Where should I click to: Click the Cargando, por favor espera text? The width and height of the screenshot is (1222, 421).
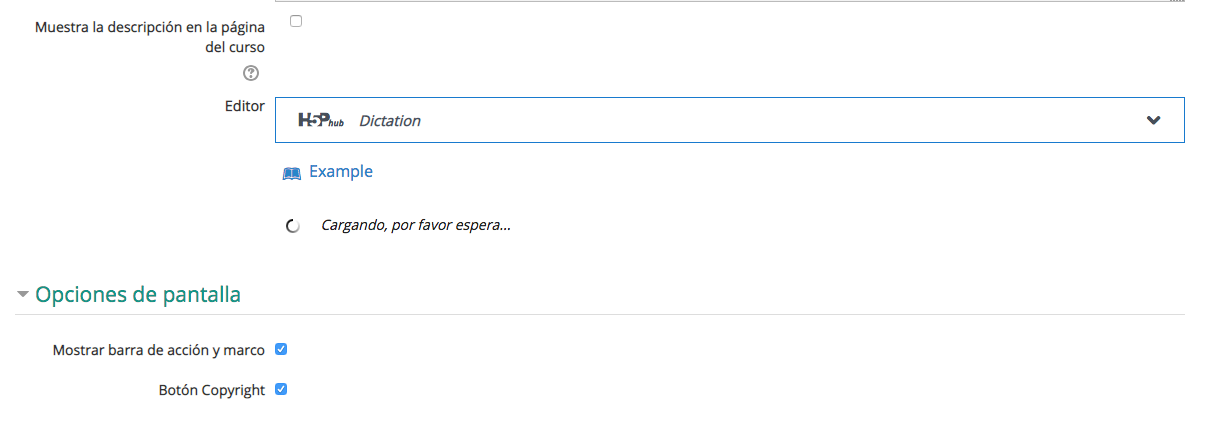416,225
